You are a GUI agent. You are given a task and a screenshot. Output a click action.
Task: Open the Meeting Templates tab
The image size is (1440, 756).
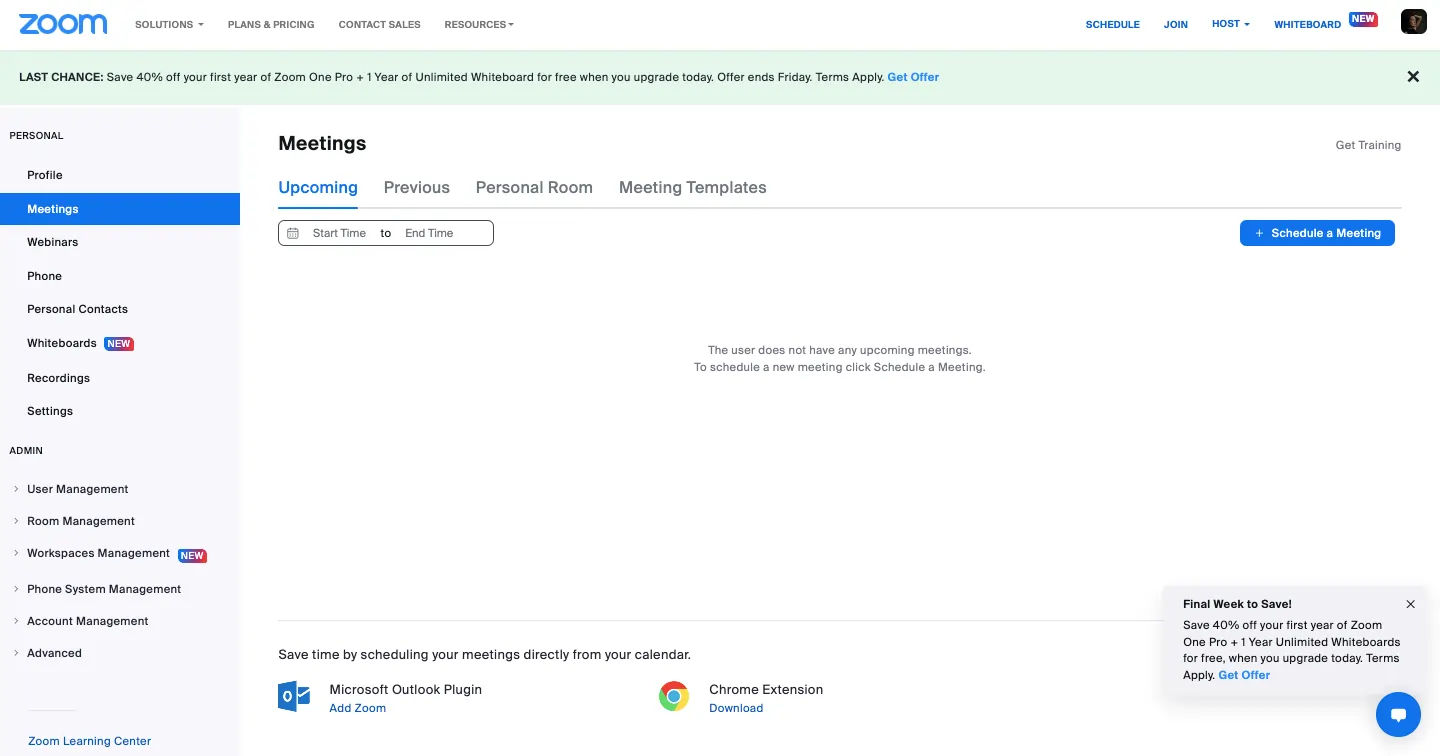pos(692,187)
